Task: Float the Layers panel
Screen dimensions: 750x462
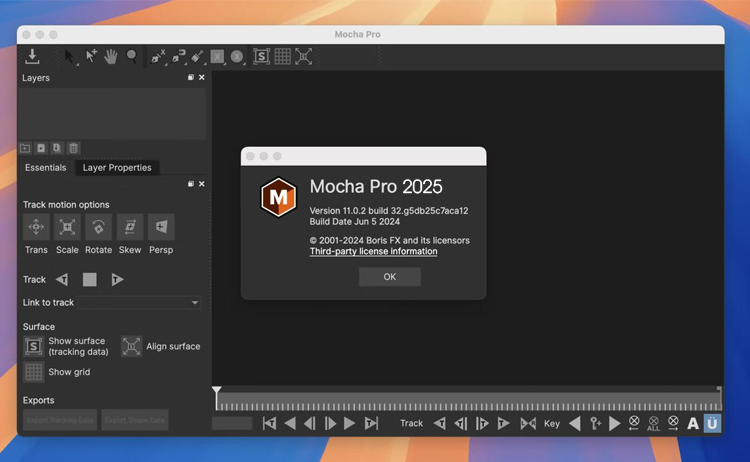Action: 191,77
